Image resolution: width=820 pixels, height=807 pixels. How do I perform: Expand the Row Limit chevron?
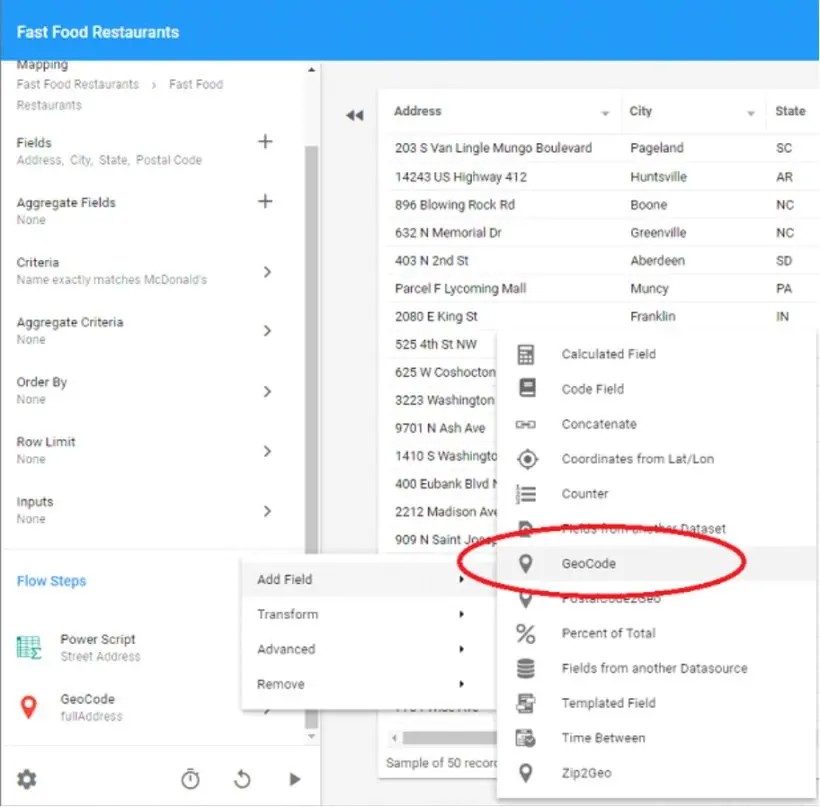[x=267, y=451]
